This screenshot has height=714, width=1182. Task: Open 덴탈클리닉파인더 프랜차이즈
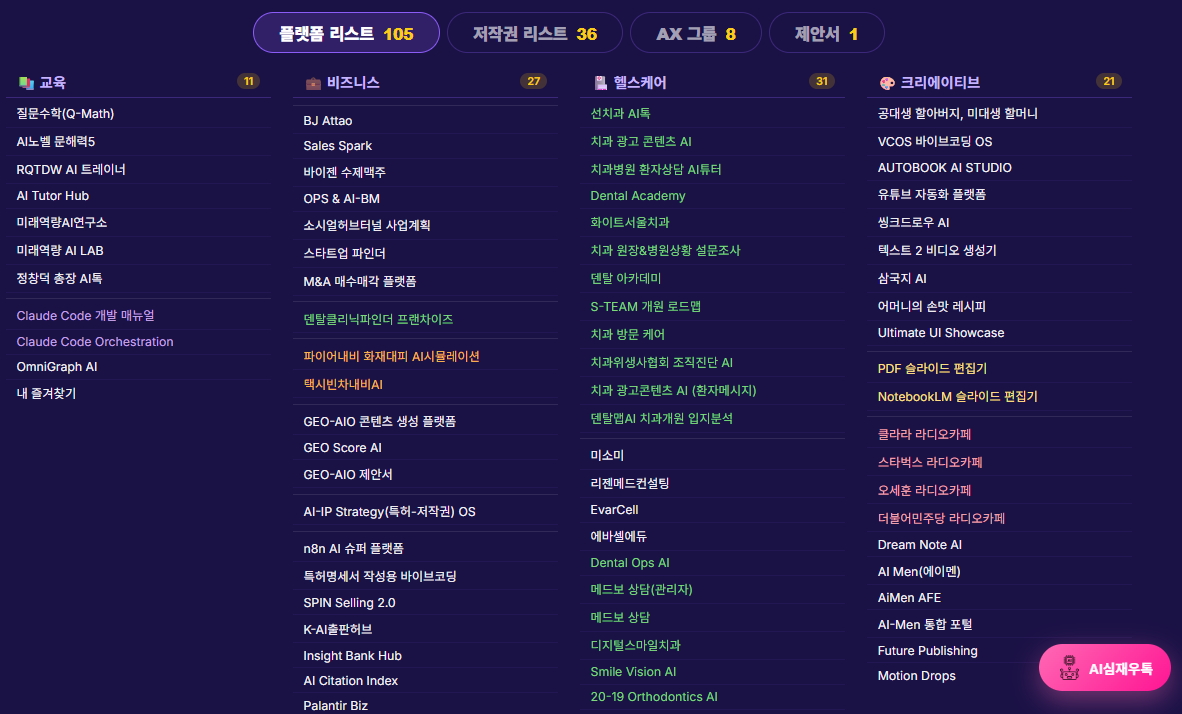click(378, 320)
